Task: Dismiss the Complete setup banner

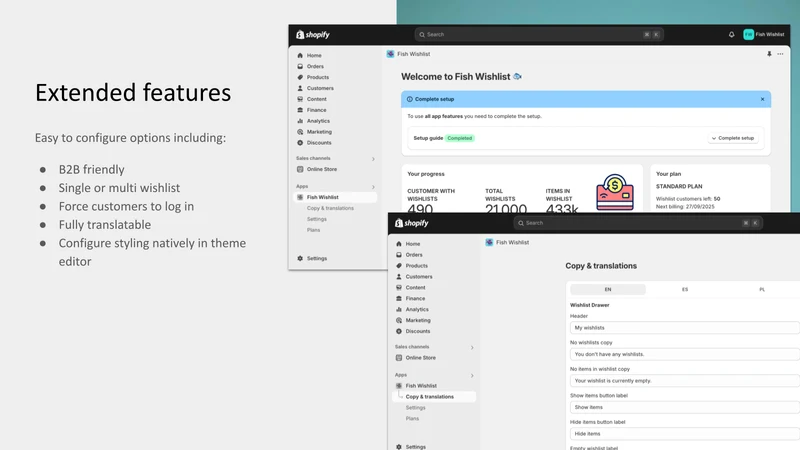Action: [762, 99]
